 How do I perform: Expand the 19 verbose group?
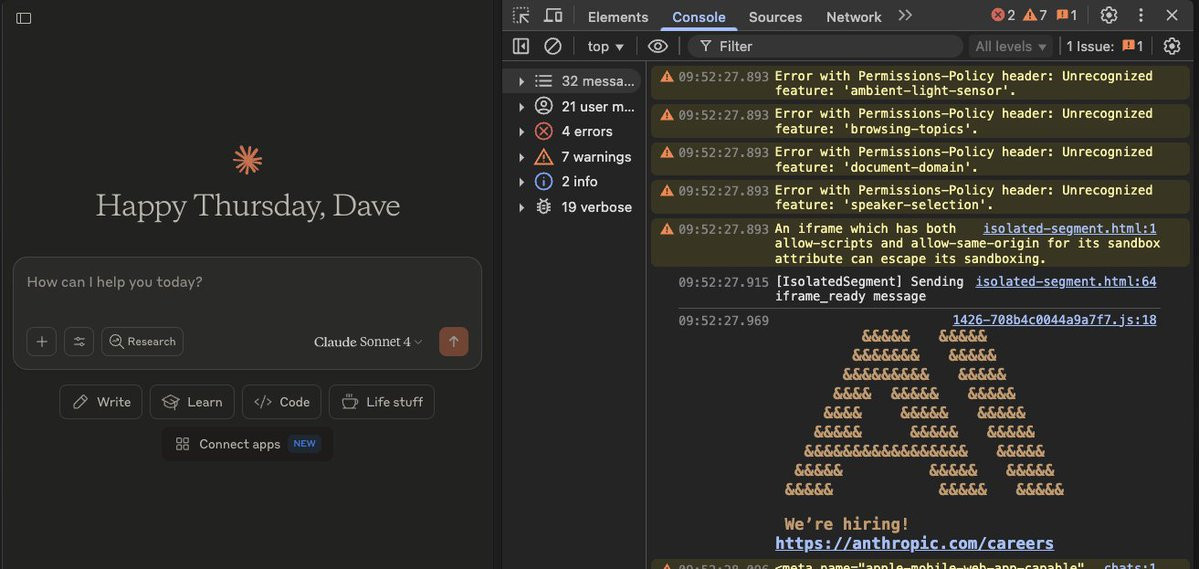tap(522, 207)
